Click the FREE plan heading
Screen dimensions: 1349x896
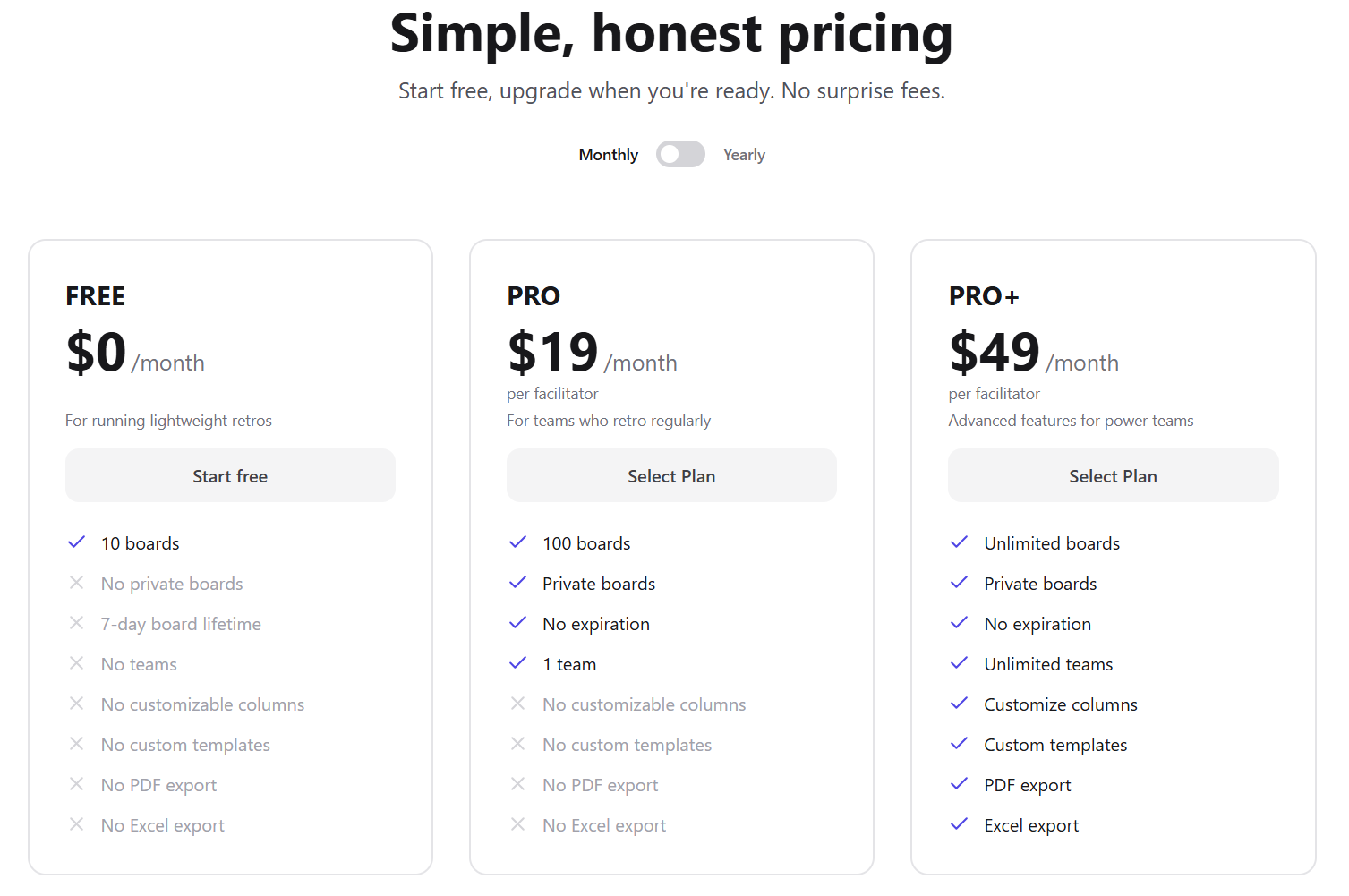click(x=95, y=296)
